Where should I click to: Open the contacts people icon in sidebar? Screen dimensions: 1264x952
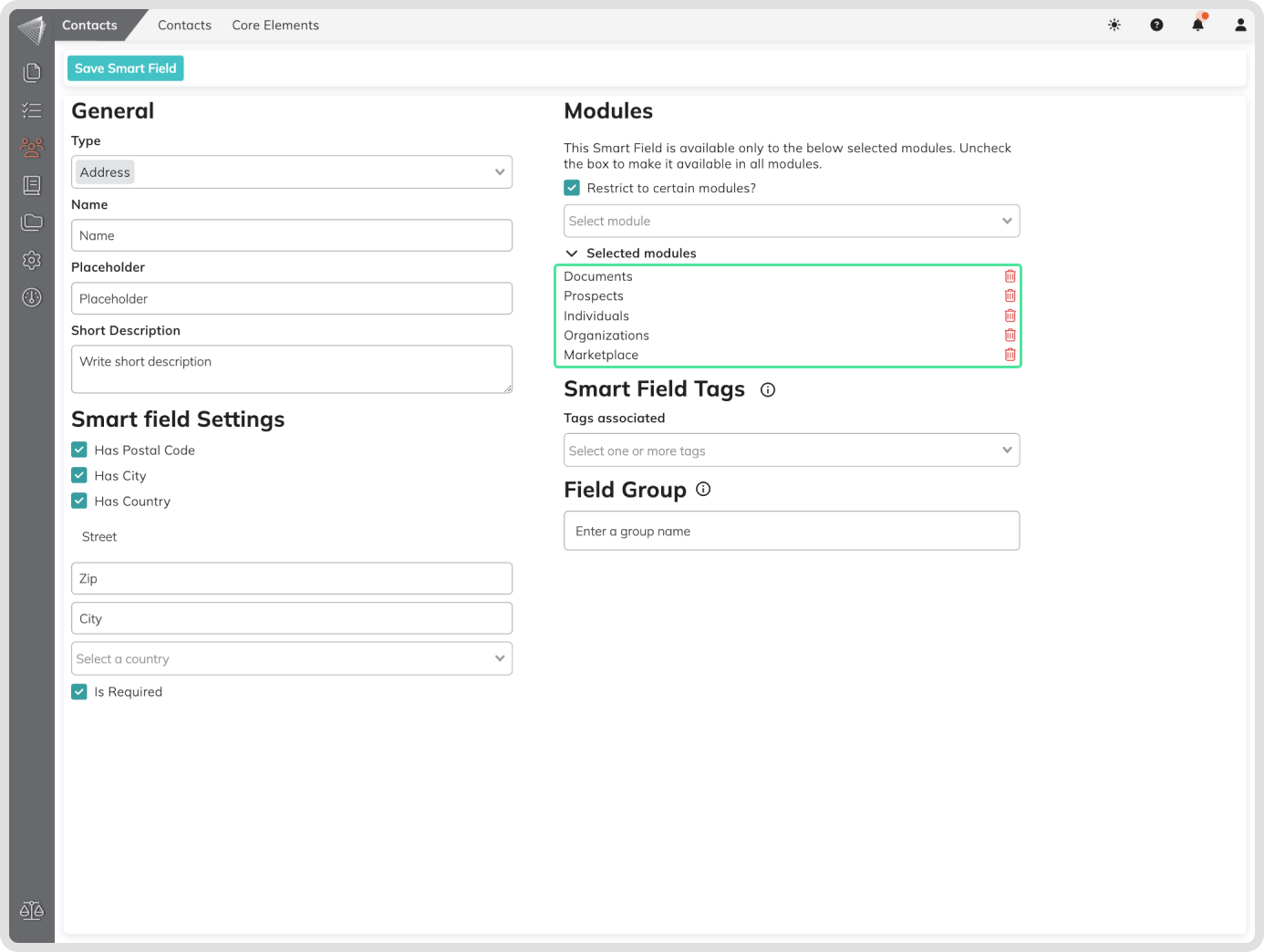32,147
